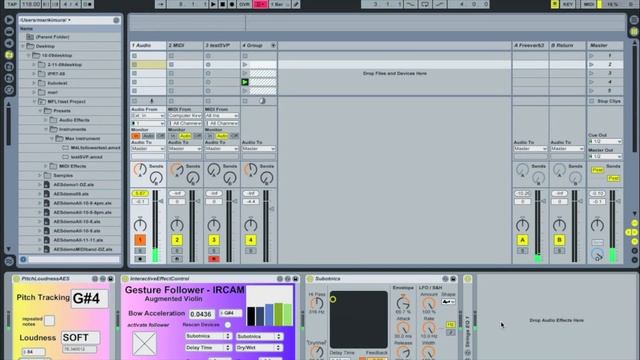Select the File Browser 3 icon

[9, 78]
